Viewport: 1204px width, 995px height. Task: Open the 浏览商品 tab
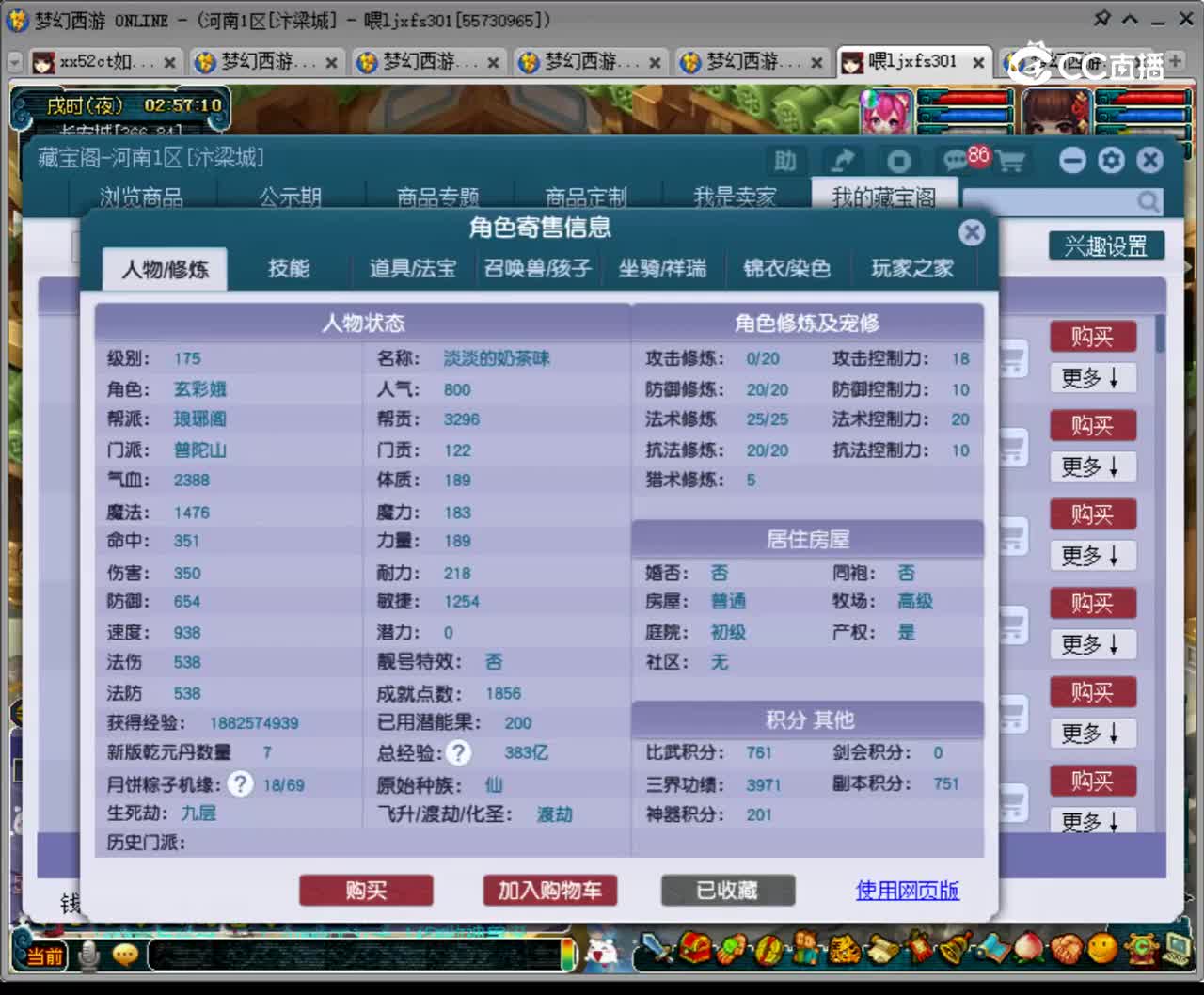141,197
